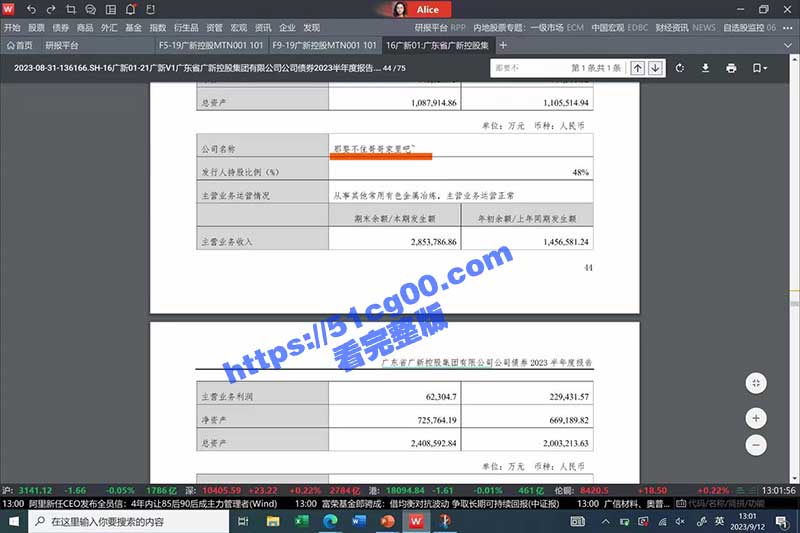Screen dimensions: 800x533
Task: Open the 商品 menu
Action: point(85,28)
